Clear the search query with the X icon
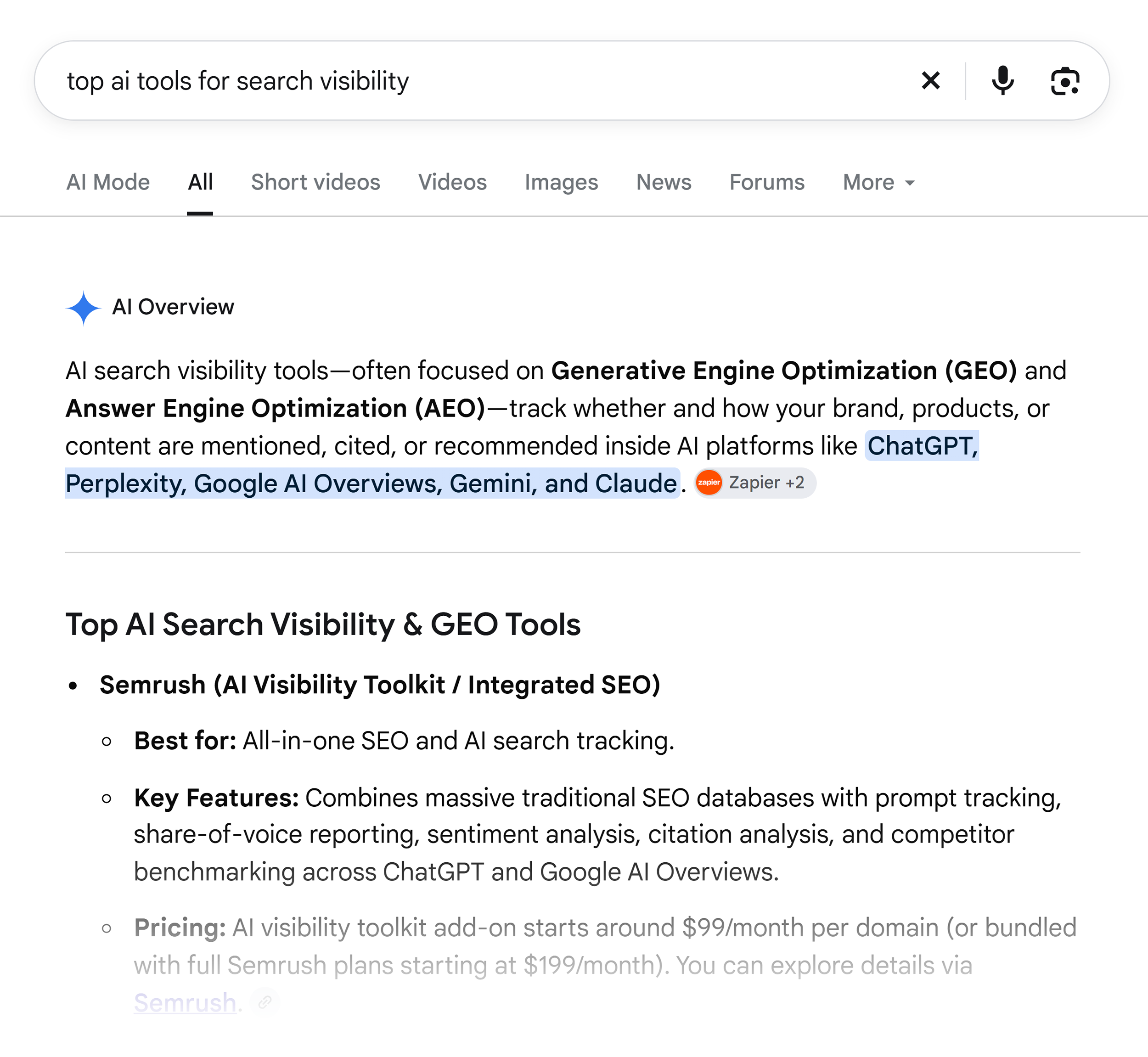Viewport: 1148px width, 1057px height. click(931, 81)
